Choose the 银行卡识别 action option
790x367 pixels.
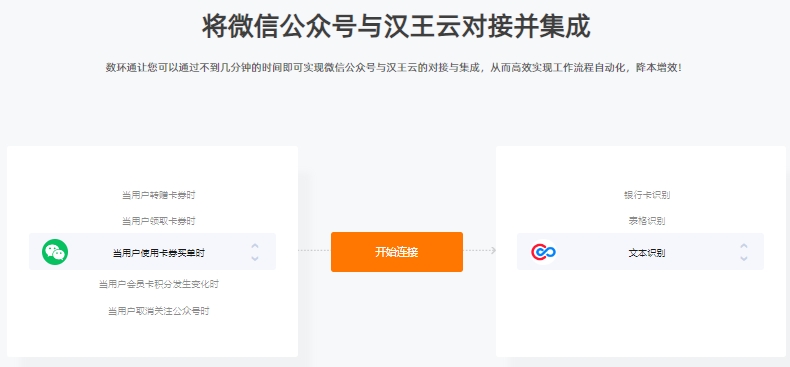click(647, 195)
